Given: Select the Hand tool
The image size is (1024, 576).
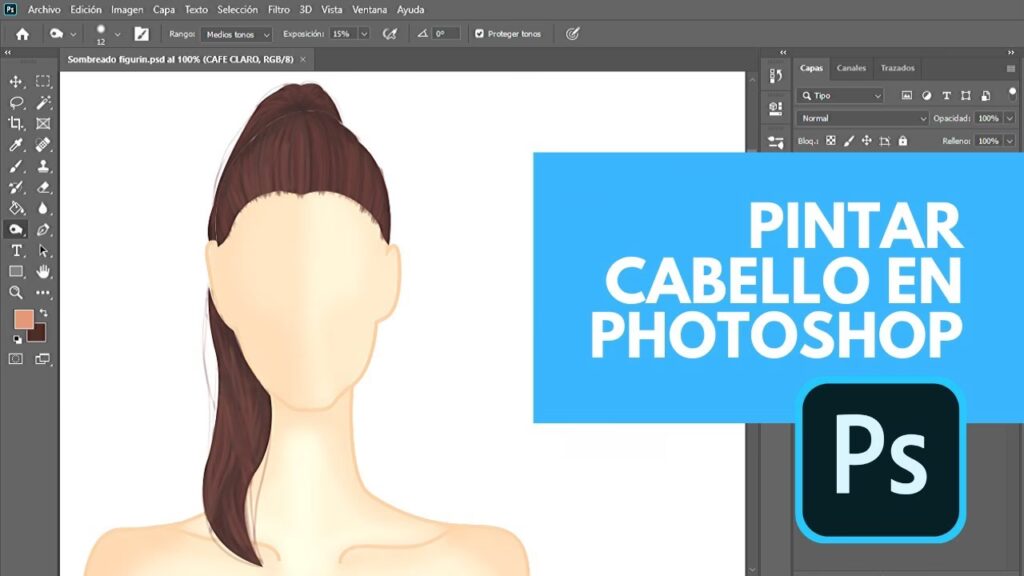Looking at the screenshot, I should pyautogui.click(x=43, y=271).
